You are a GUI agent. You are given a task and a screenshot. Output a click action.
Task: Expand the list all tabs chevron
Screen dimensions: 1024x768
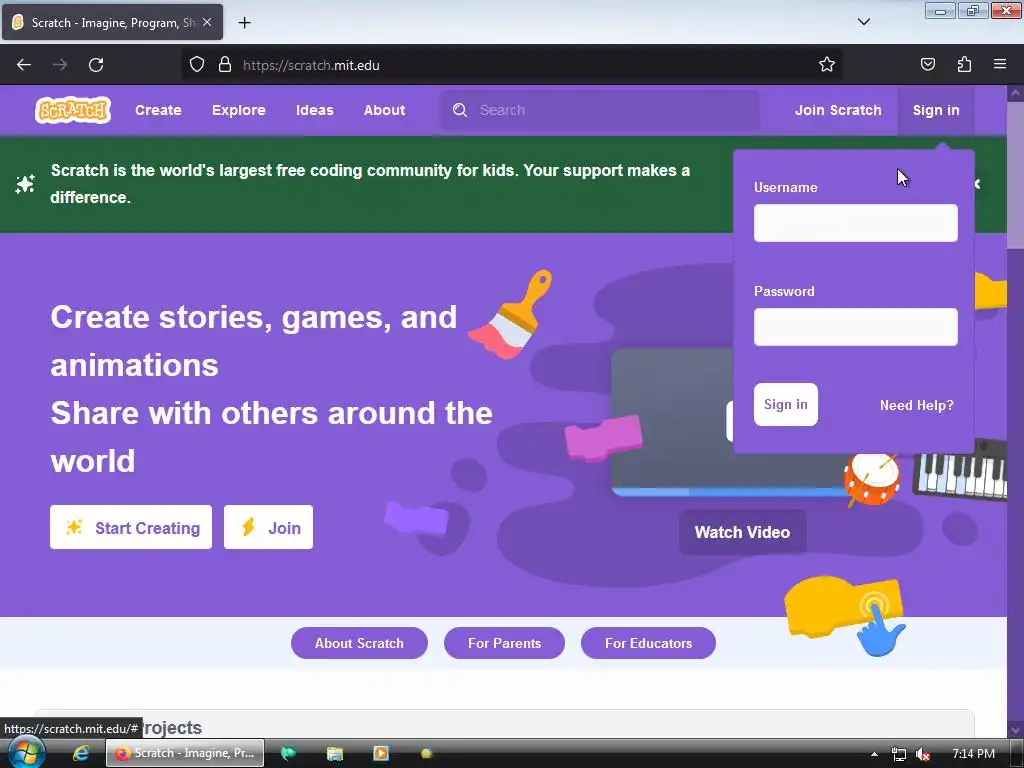pos(863,22)
